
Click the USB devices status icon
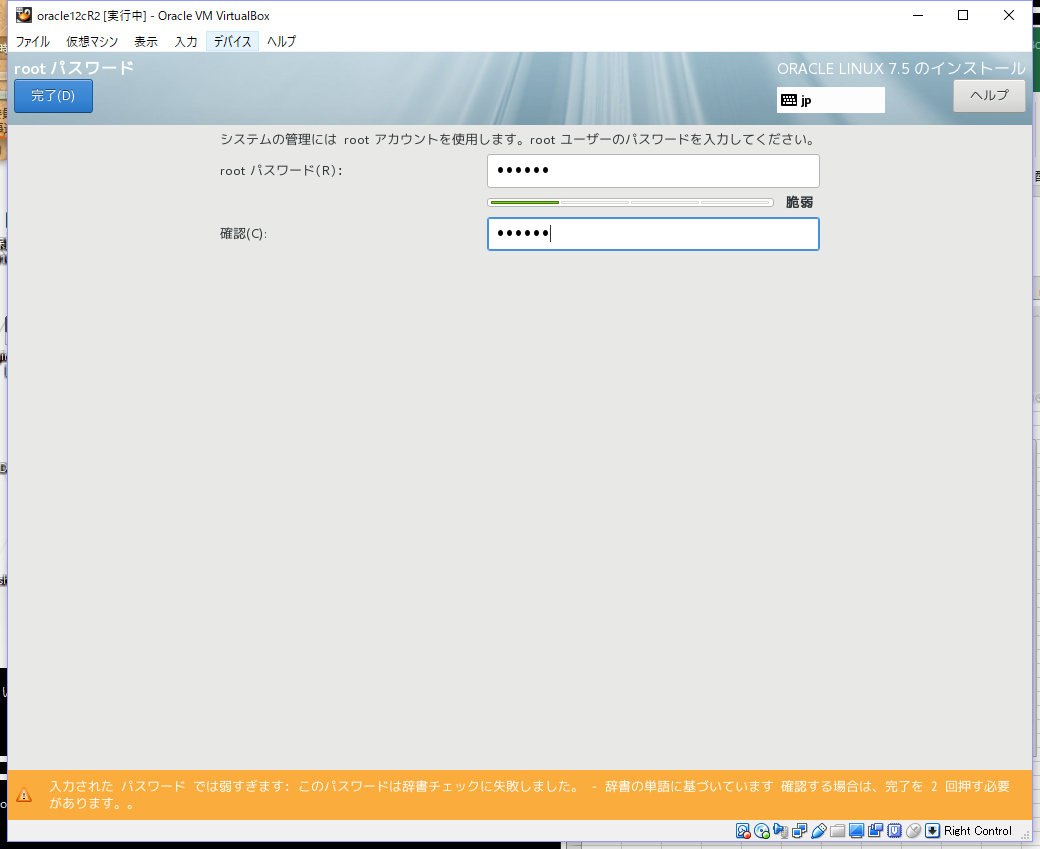click(818, 831)
